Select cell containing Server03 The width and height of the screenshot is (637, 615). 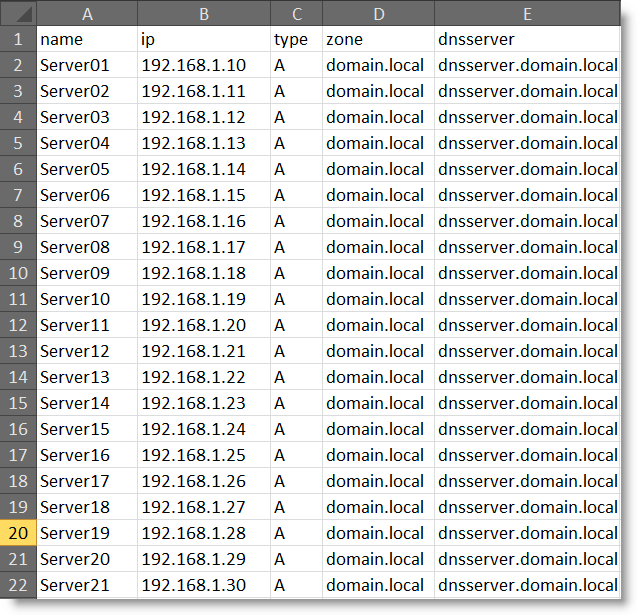(x=87, y=117)
